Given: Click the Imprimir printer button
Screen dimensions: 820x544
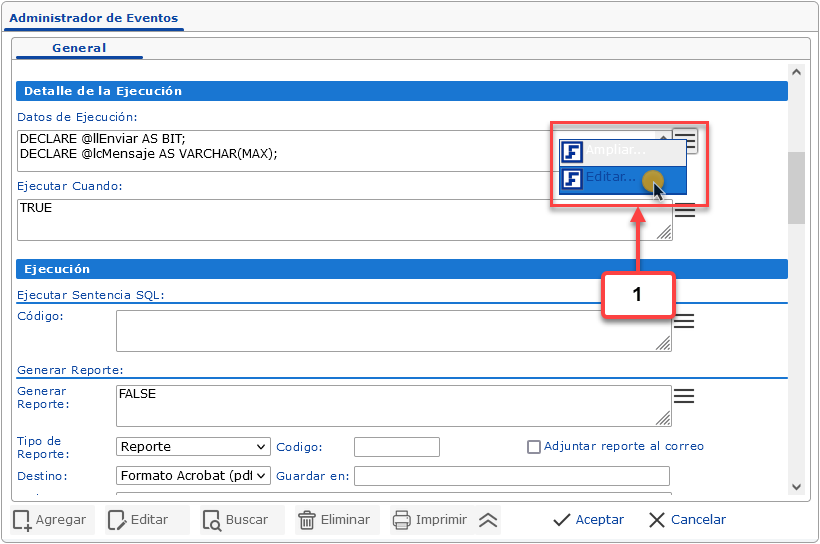Looking at the screenshot, I should pyautogui.click(x=432, y=520).
